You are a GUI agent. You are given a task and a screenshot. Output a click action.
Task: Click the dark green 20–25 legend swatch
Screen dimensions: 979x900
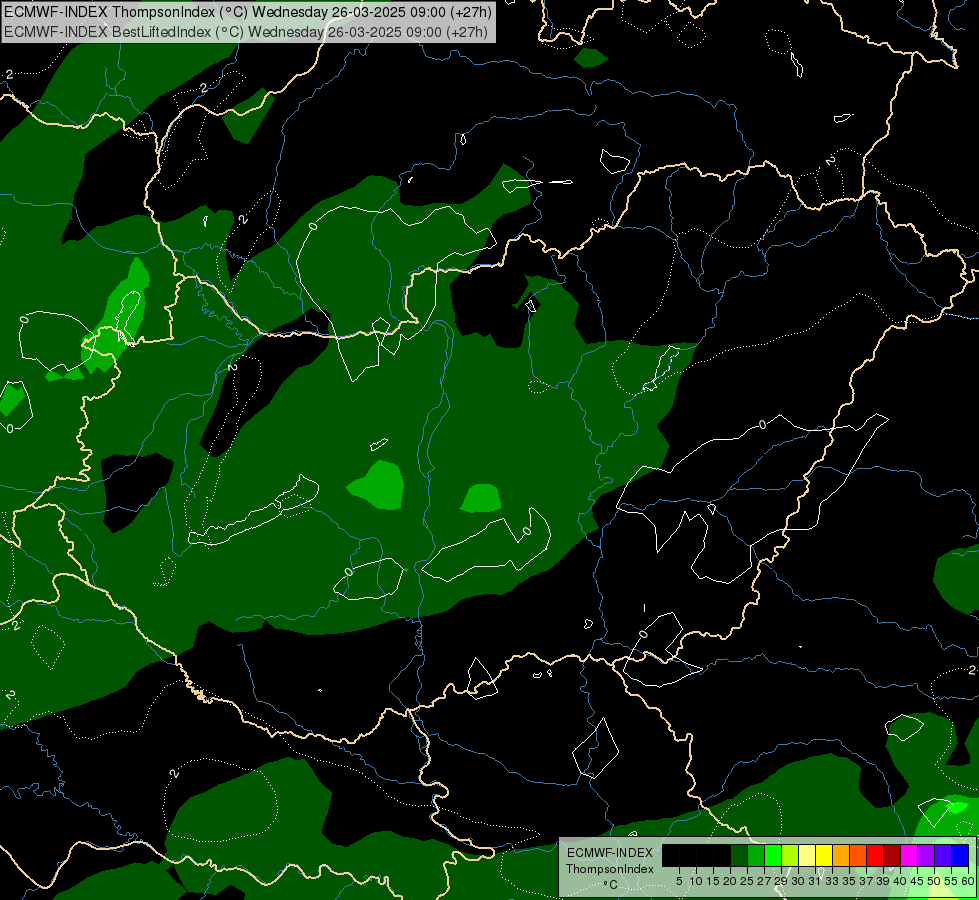tap(739, 855)
